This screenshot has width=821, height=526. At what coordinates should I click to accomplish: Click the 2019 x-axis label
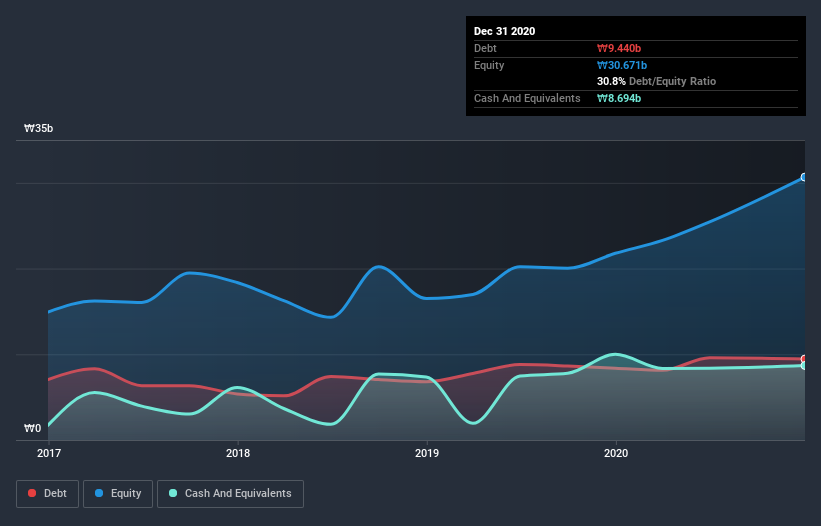[427, 453]
